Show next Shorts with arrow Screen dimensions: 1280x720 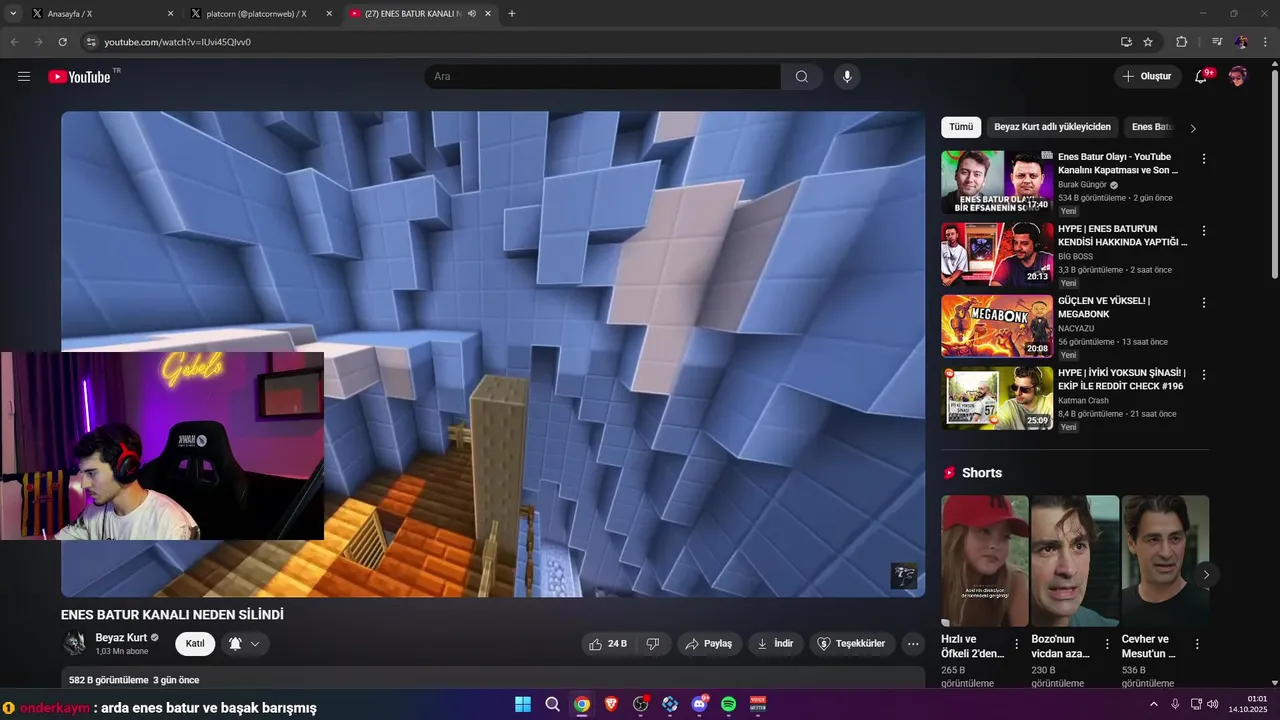click(x=1206, y=575)
